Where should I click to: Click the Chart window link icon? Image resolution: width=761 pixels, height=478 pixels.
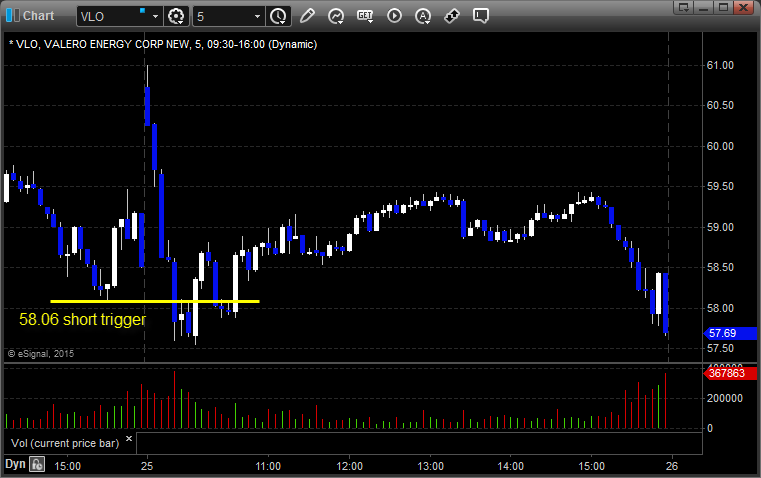tap(13, 16)
